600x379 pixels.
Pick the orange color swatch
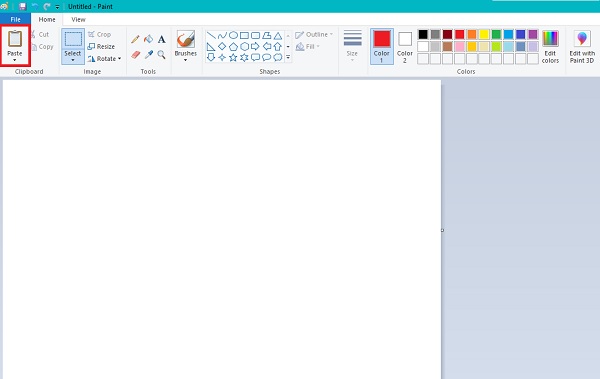(472, 34)
